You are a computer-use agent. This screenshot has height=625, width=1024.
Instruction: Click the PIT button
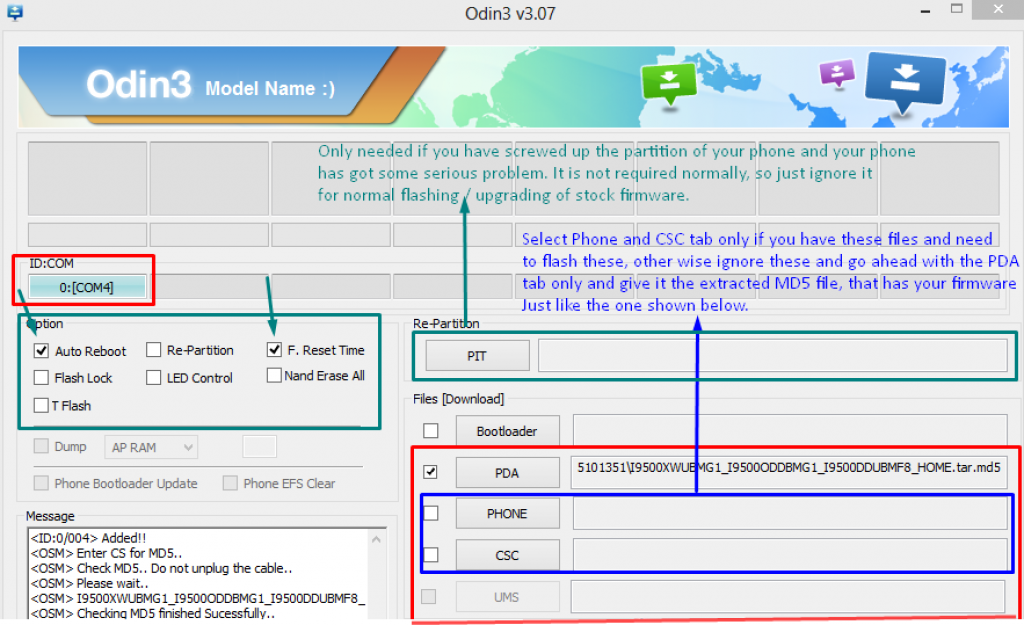(x=477, y=355)
